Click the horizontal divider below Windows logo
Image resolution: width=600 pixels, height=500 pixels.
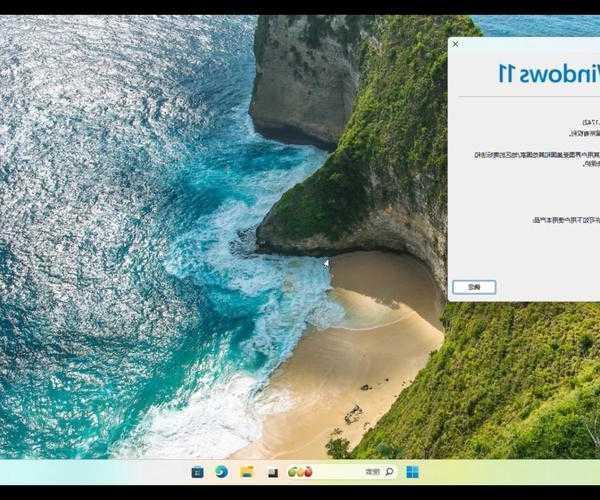pyautogui.click(x=530, y=97)
